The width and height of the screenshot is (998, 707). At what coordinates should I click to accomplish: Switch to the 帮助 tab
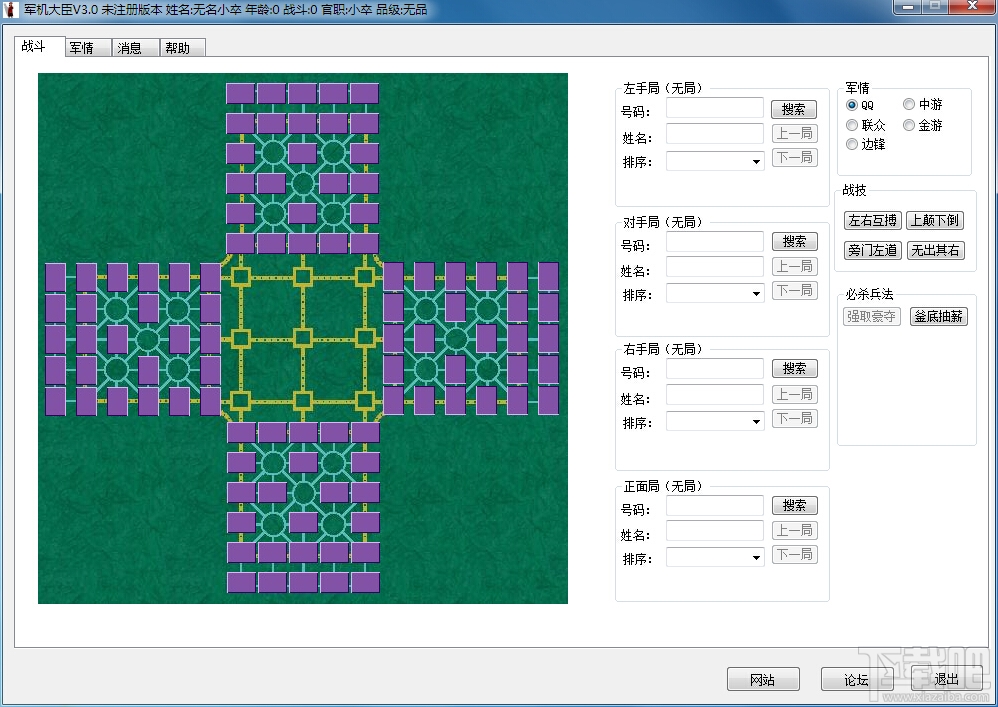tap(182, 48)
